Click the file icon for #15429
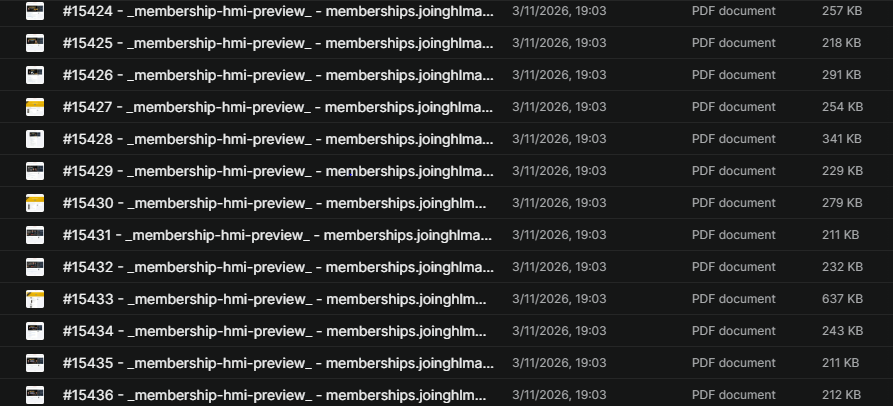This screenshot has width=893, height=406. (x=35, y=171)
